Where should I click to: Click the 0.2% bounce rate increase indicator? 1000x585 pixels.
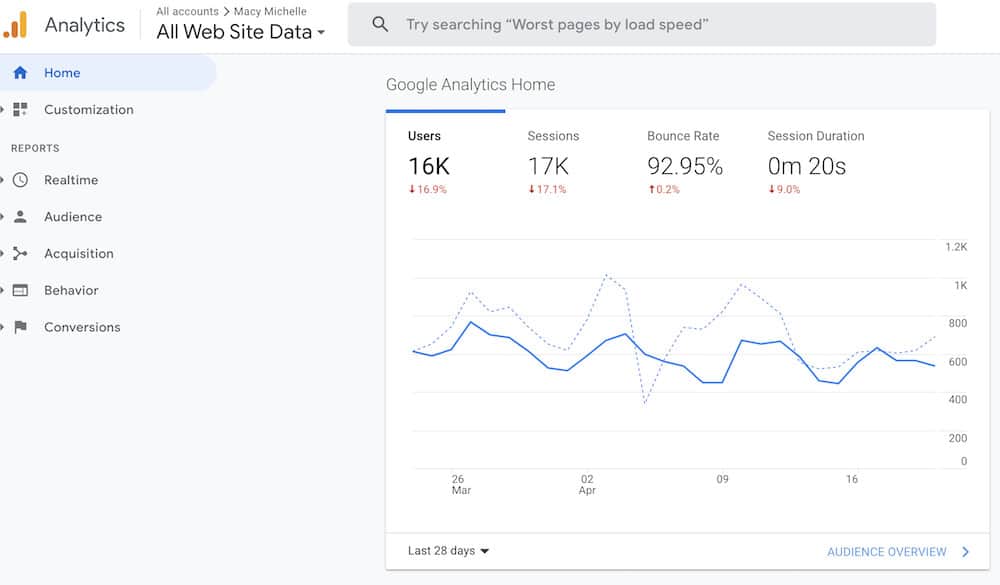(664, 189)
